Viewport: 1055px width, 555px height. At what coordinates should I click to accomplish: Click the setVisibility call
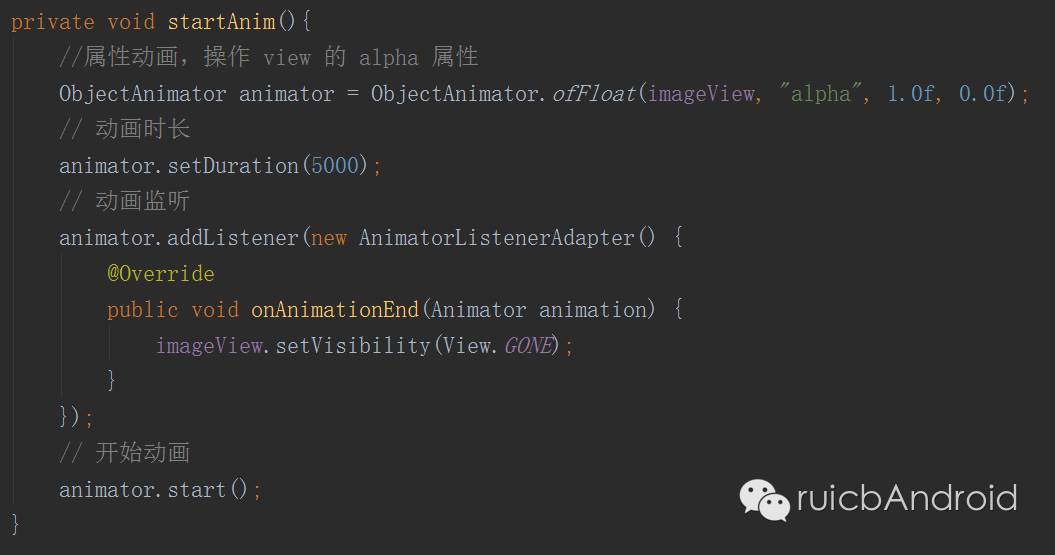[353, 345]
